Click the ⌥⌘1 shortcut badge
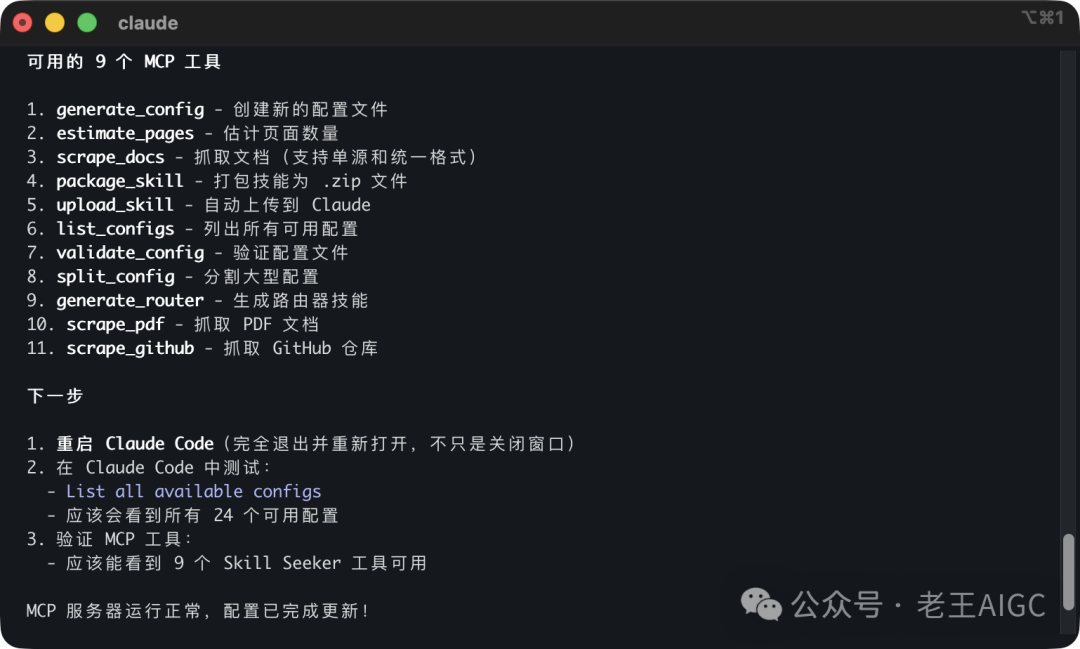Screen dimensions: 1080x649 click(1040, 17)
